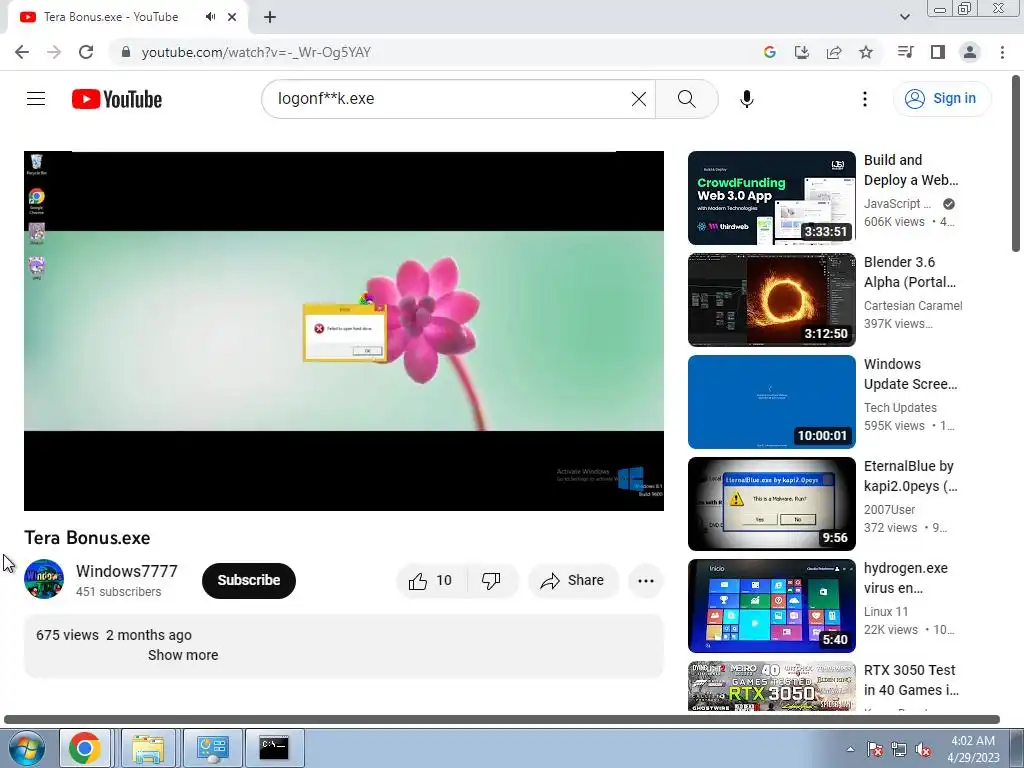Viewport: 1024px width, 768px height.
Task: Open more actions ellipsis under video
Action: 645,581
